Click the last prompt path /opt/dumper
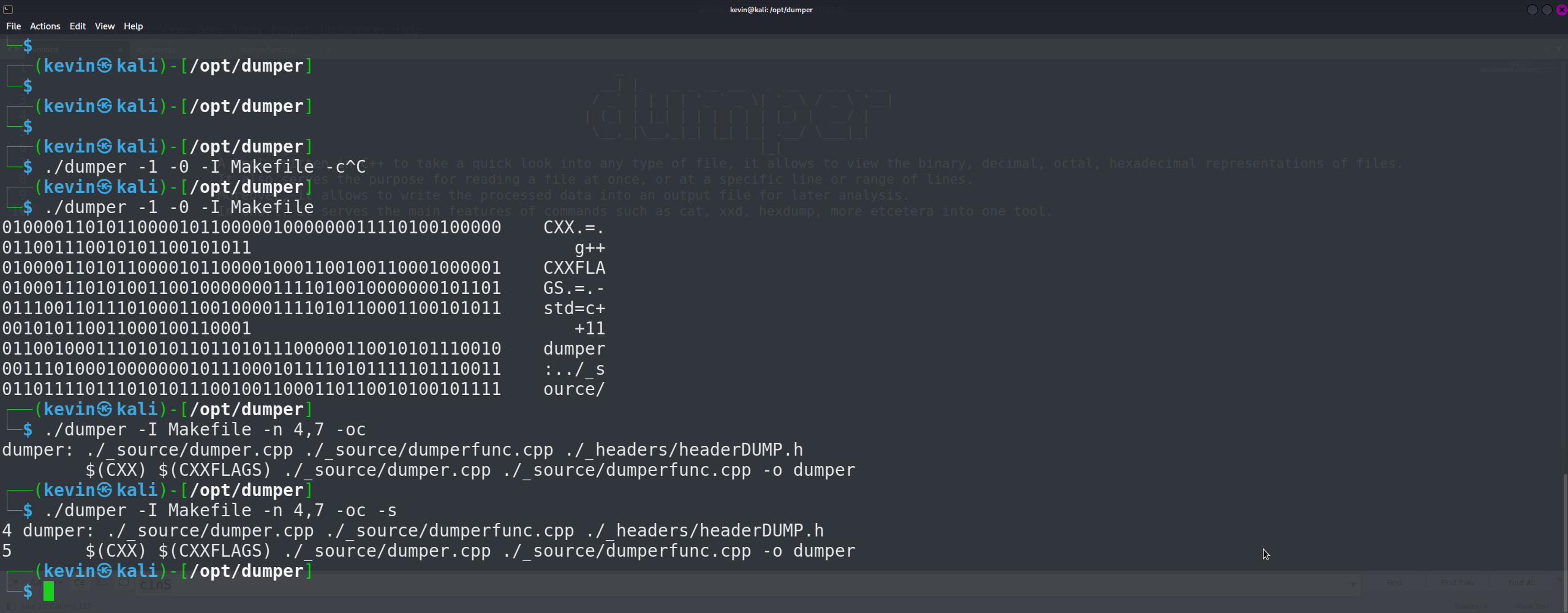Viewport: 1568px width, 613px height. [x=247, y=571]
